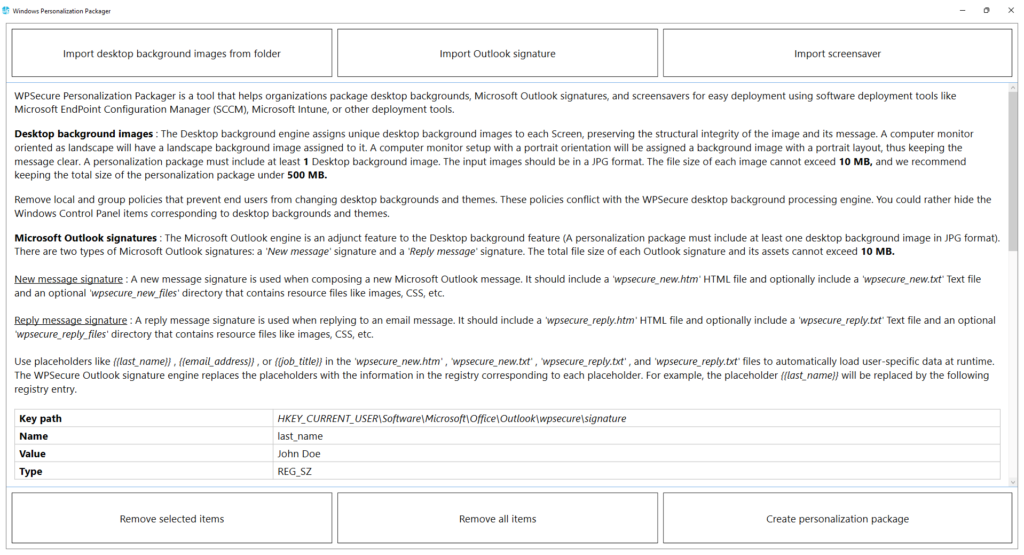Click the 'Windows Personalization Packager' window title
Image resolution: width=1024 pixels, height=555 pixels.
(x=62, y=11)
